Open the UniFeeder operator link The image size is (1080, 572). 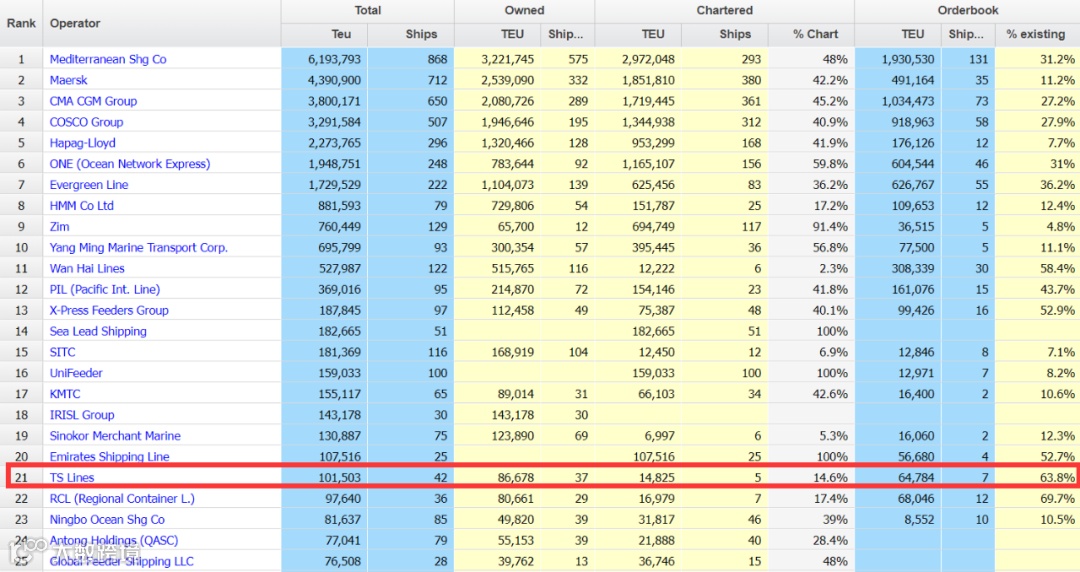point(76,373)
